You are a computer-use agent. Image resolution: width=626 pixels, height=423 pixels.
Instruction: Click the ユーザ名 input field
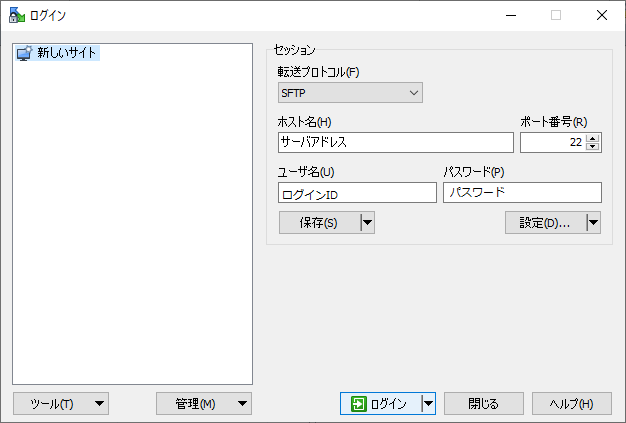(357, 192)
